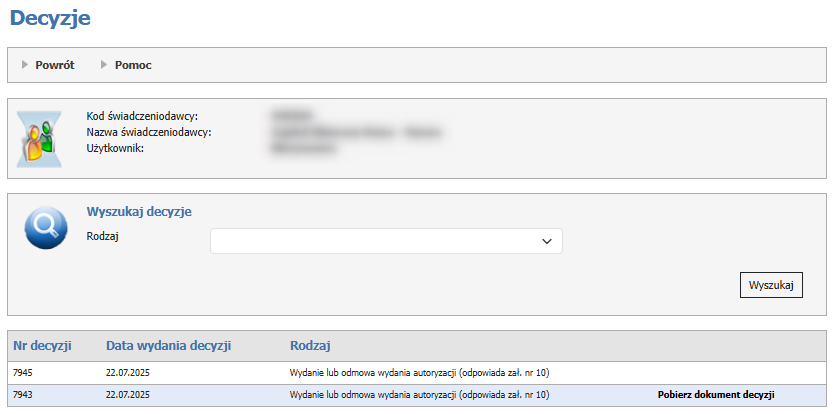Click the service provider users icon
Viewport: 836px width, 414px height.
tap(40, 138)
